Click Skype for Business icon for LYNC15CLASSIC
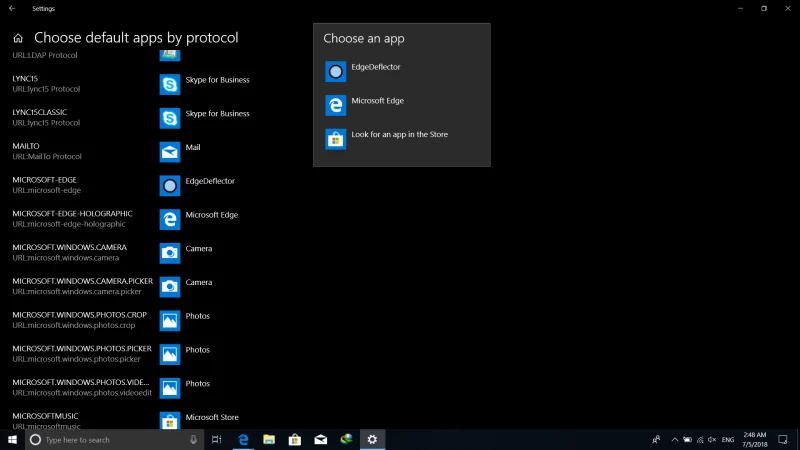The image size is (800, 450). 170,118
